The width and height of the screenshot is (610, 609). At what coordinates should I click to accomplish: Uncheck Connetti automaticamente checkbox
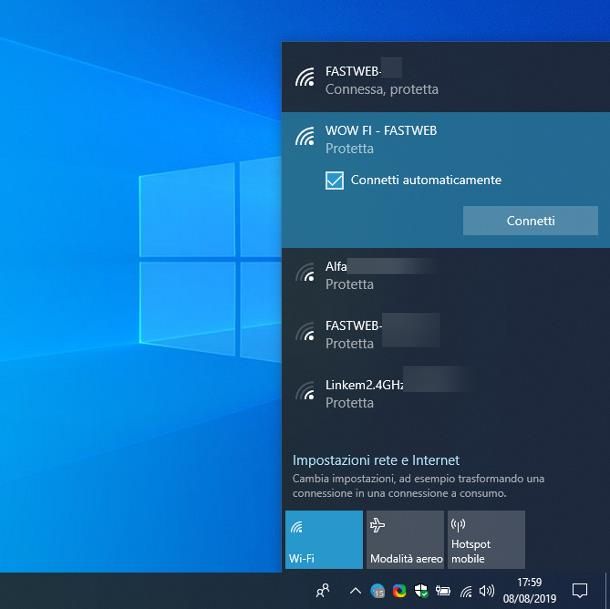[334, 181]
